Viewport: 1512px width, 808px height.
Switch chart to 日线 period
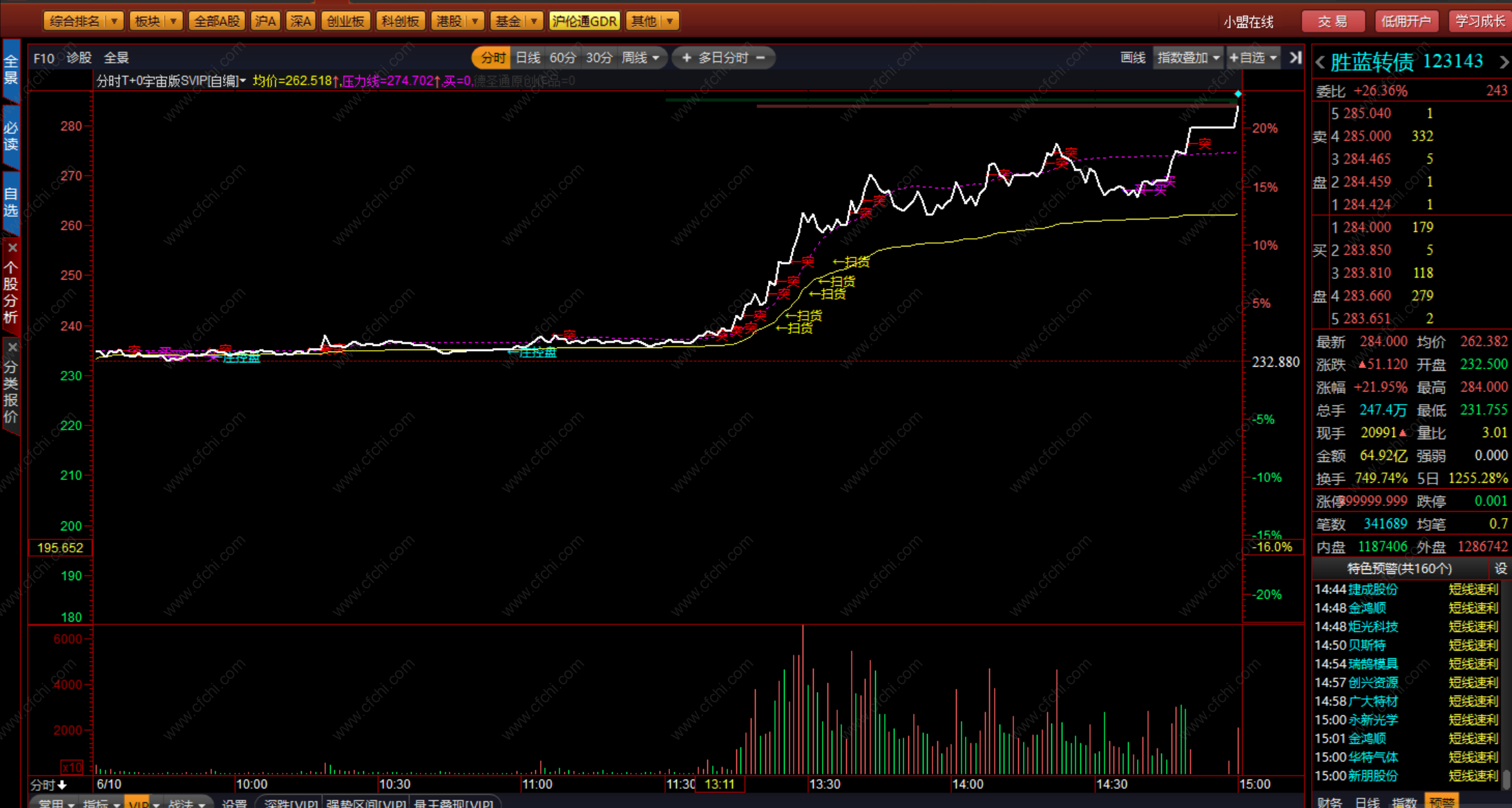(528, 58)
